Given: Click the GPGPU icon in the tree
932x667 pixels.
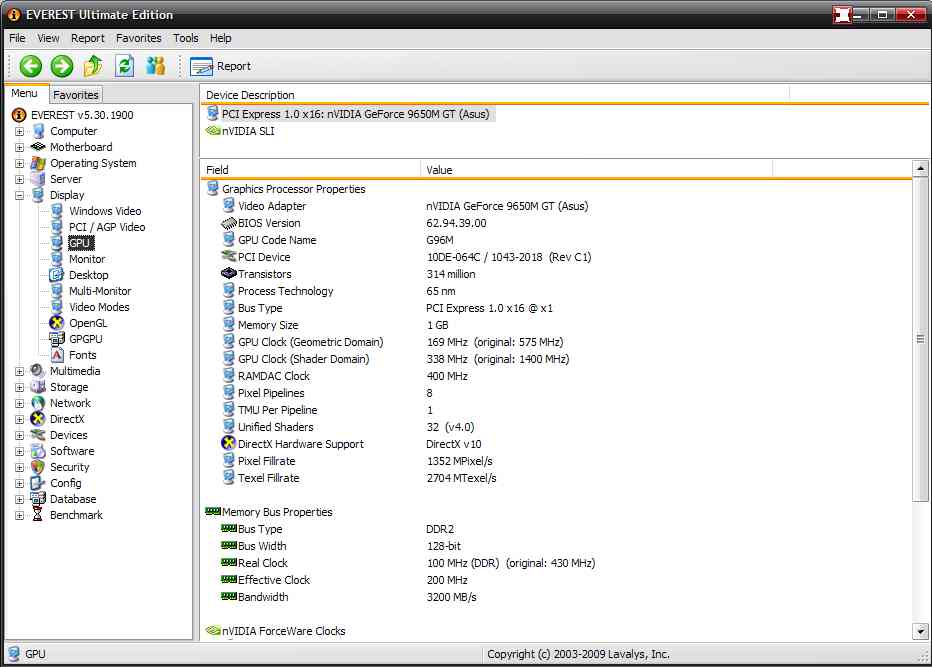Looking at the screenshot, I should (57, 339).
